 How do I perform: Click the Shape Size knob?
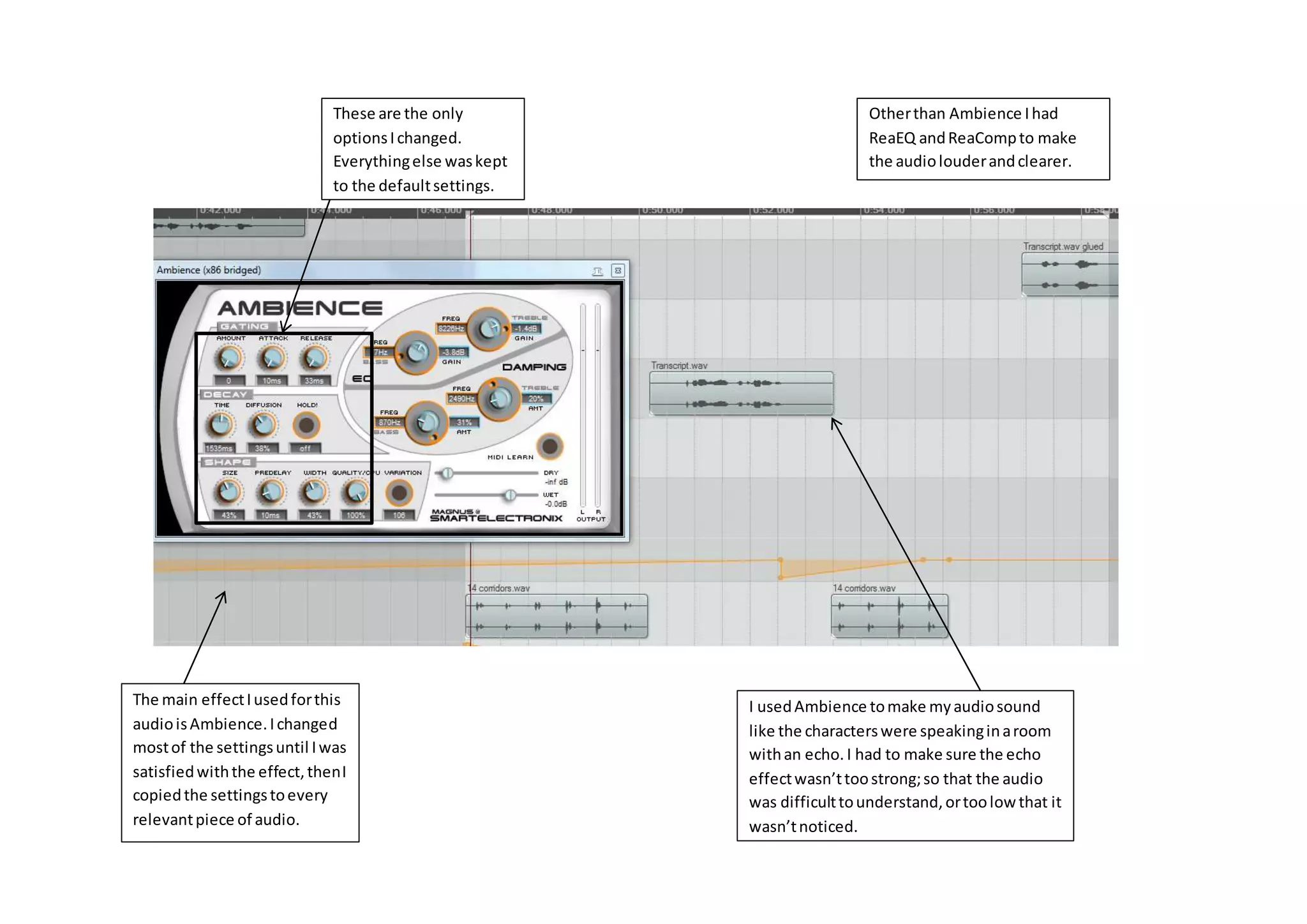coord(228,492)
